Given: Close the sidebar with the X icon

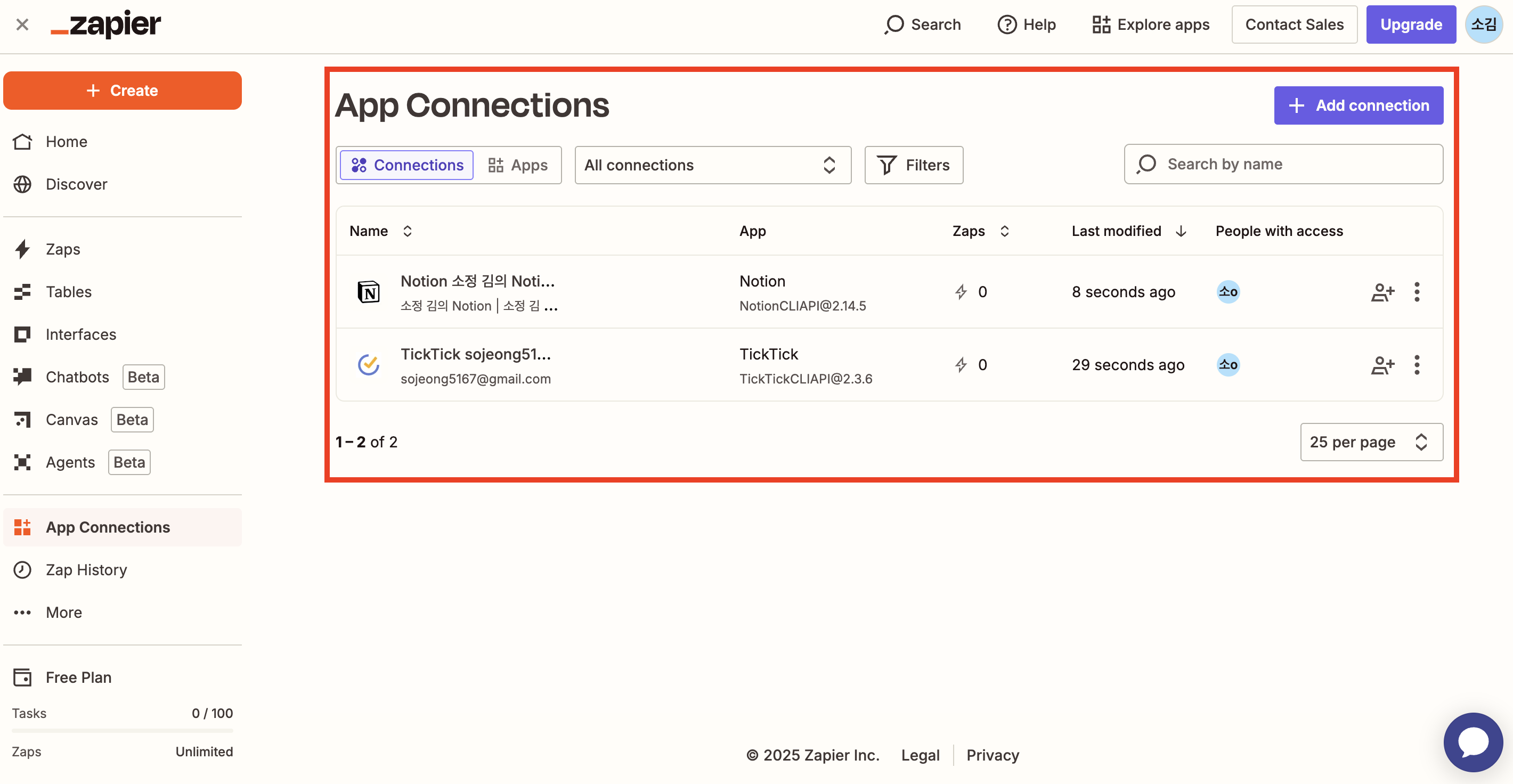Looking at the screenshot, I should (22, 24).
